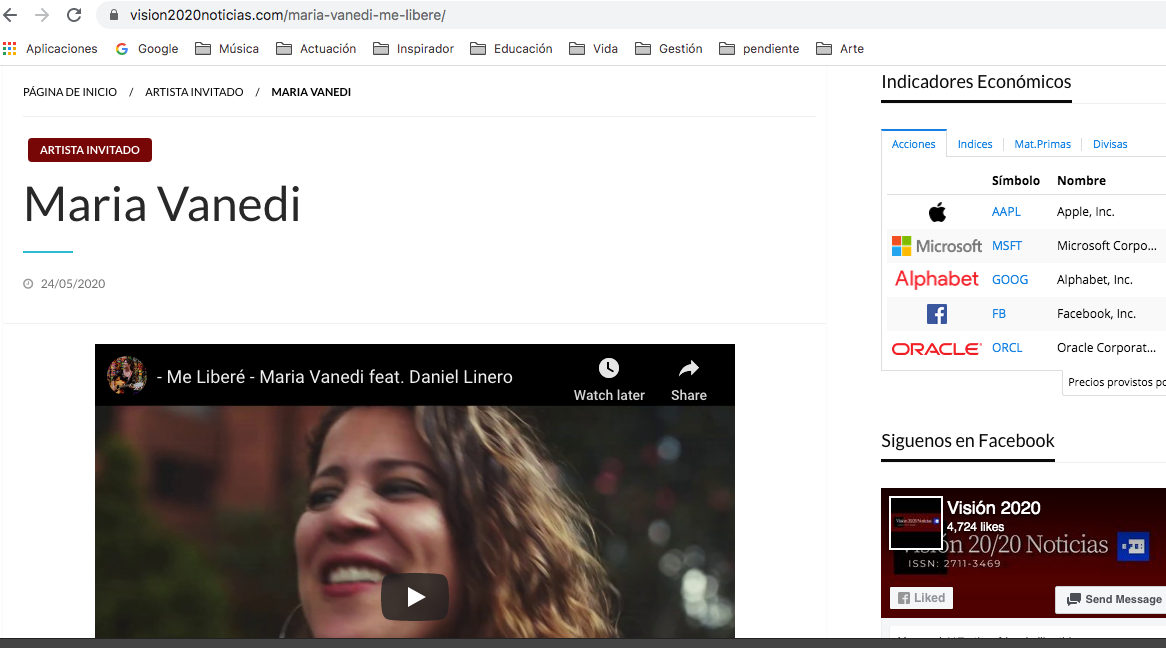Screen dimensions: 1166x648
Task: Switch to the Indices tab
Action: (975, 144)
